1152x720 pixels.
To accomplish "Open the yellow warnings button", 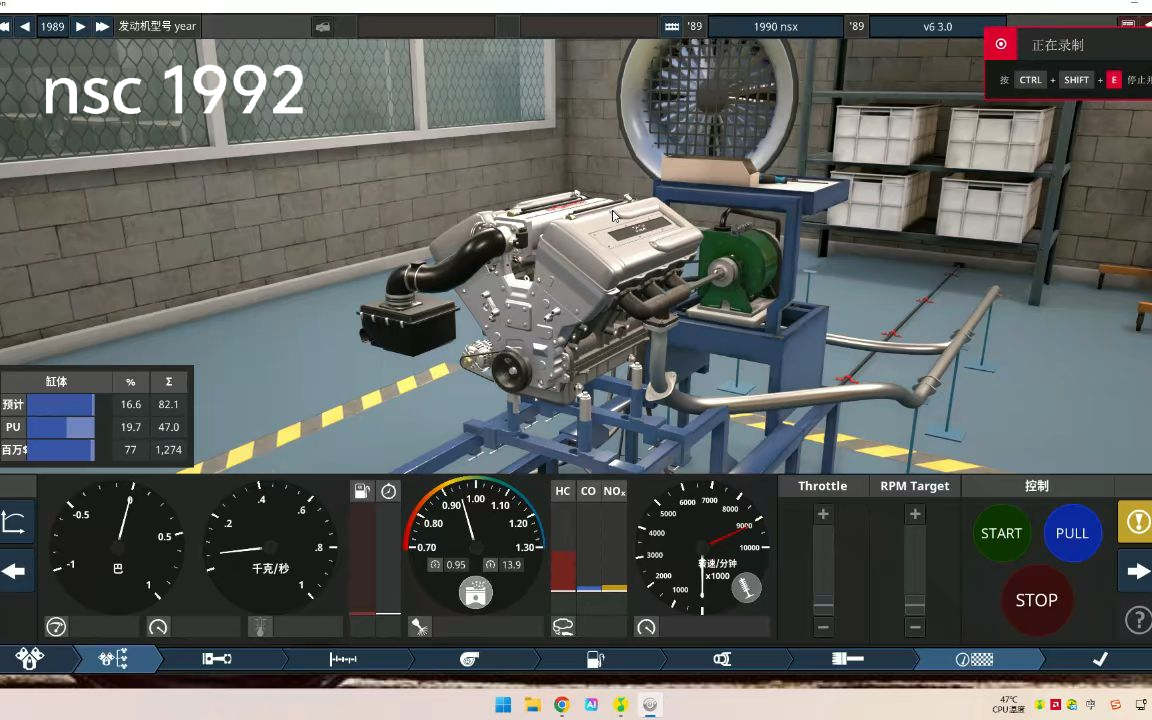I will [1136, 522].
